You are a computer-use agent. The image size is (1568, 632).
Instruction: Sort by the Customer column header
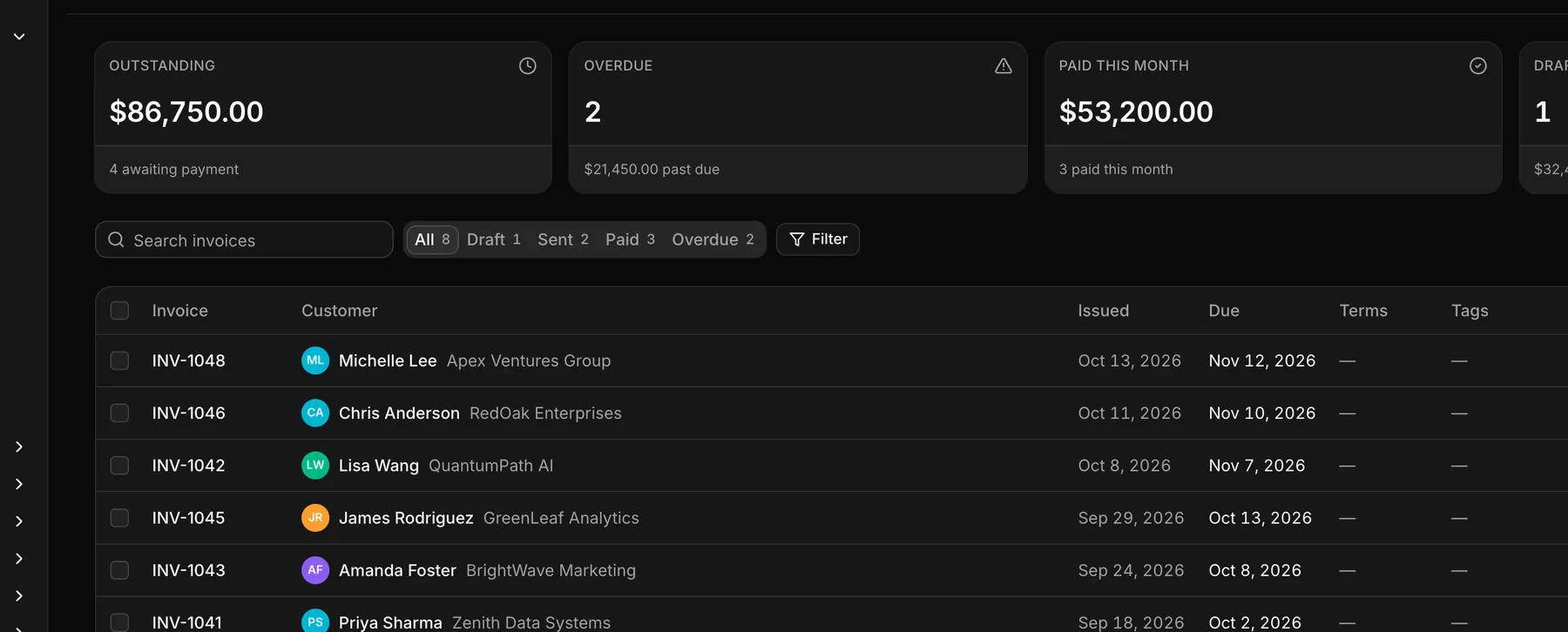pos(339,311)
